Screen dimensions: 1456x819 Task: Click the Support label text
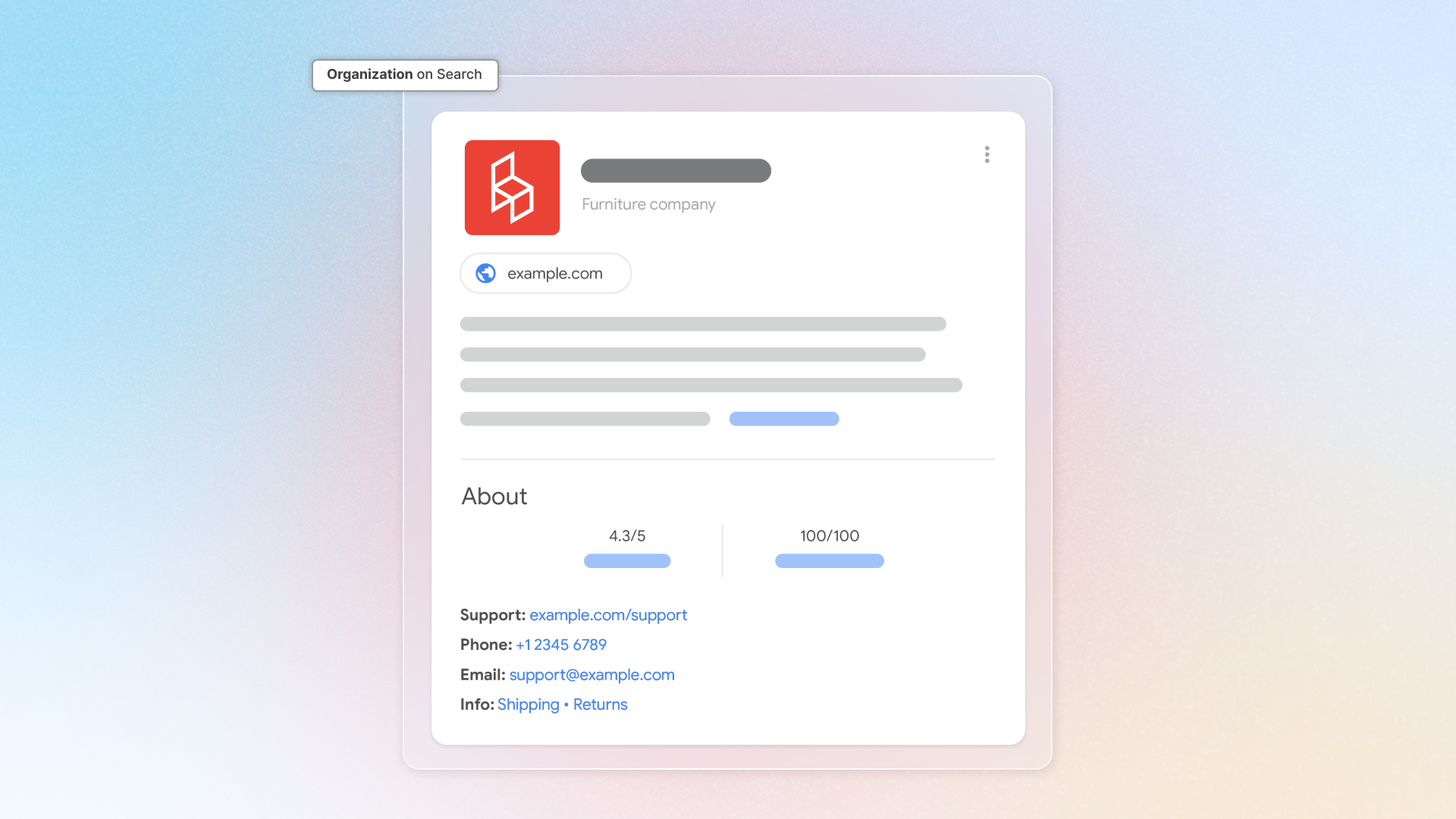[492, 615]
